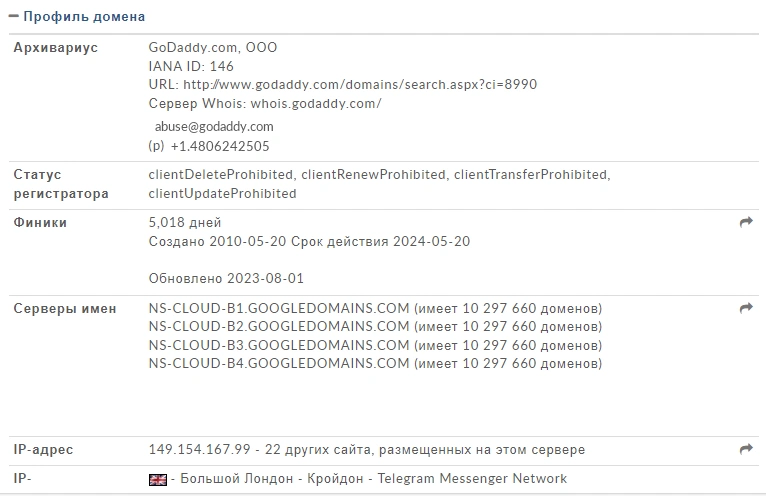Collapse the Профиль домена section
The height and width of the screenshot is (496, 766).
tap(13, 16)
